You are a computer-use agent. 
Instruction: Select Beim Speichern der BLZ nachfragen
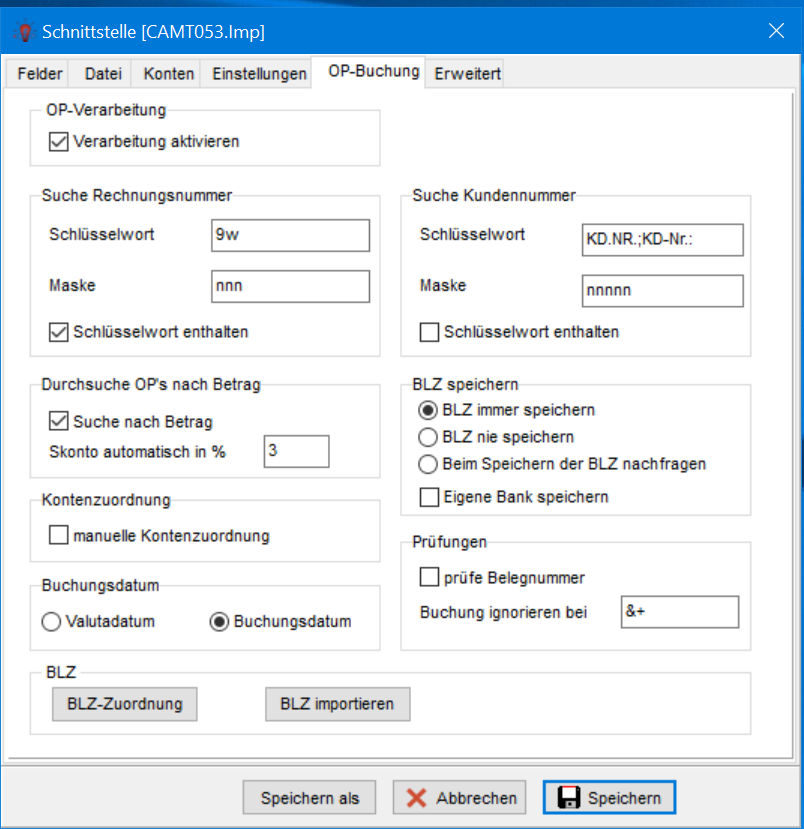pyautogui.click(x=428, y=464)
